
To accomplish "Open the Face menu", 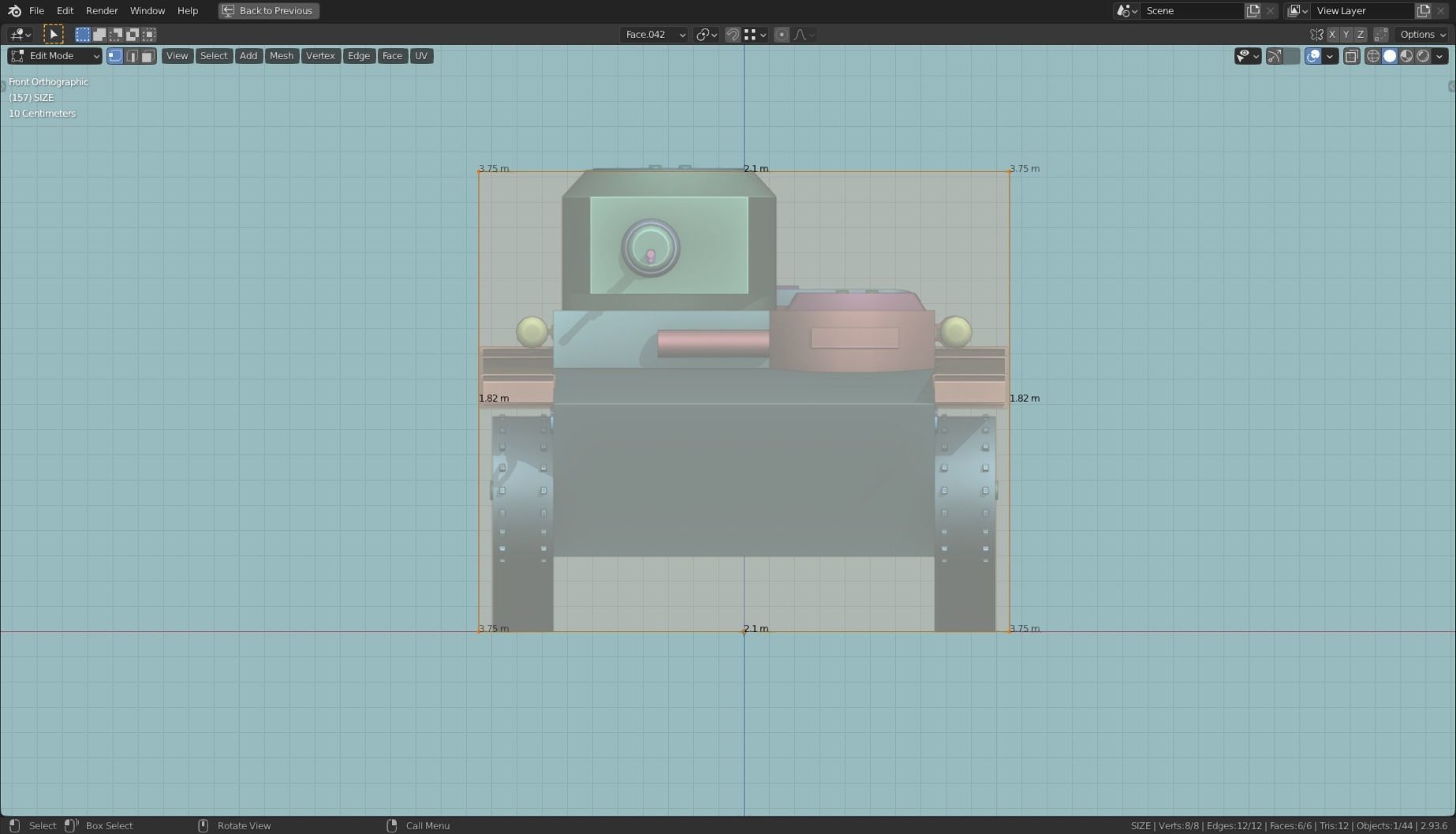I will pos(392,55).
